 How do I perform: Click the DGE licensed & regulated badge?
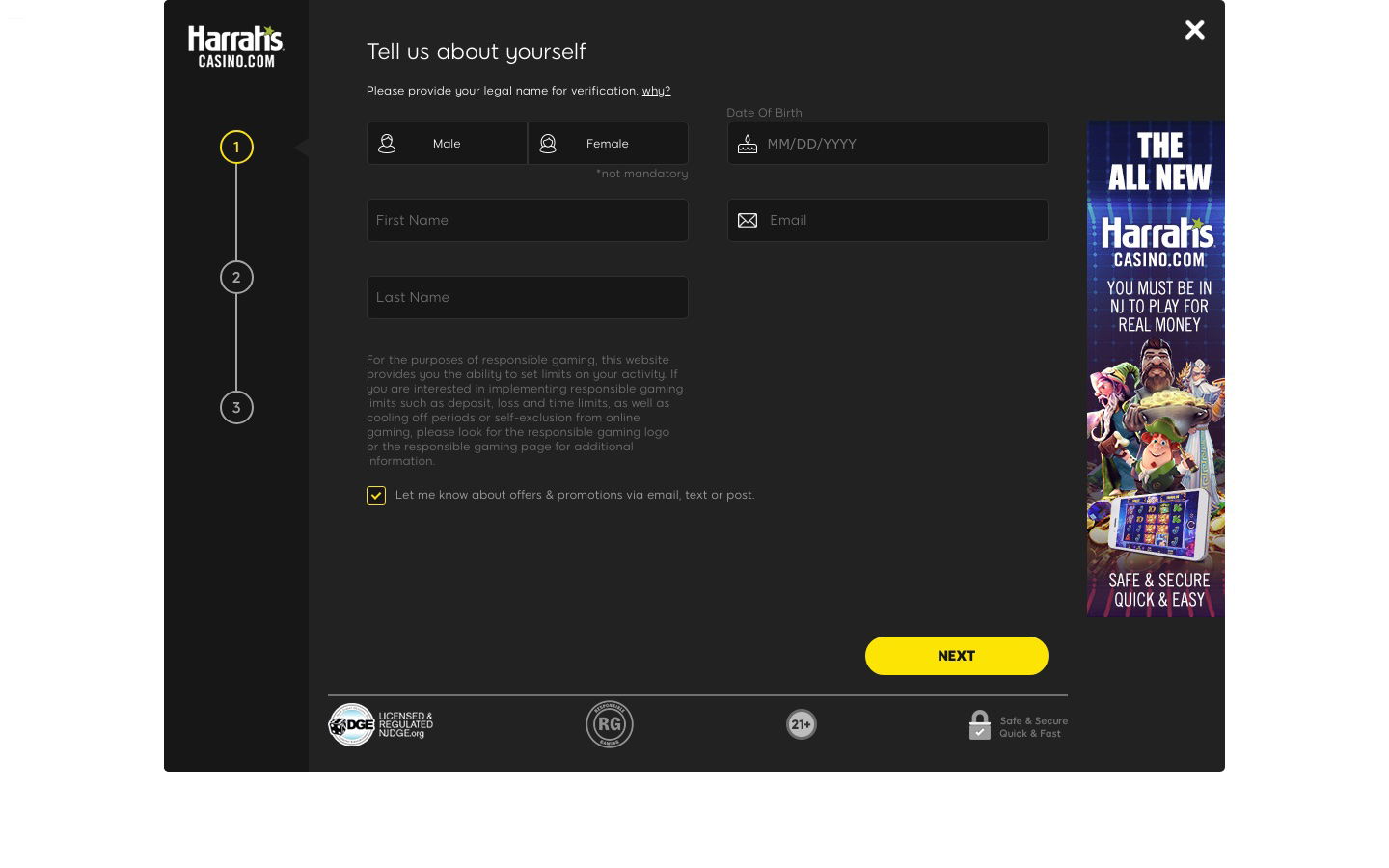point(381,724)
